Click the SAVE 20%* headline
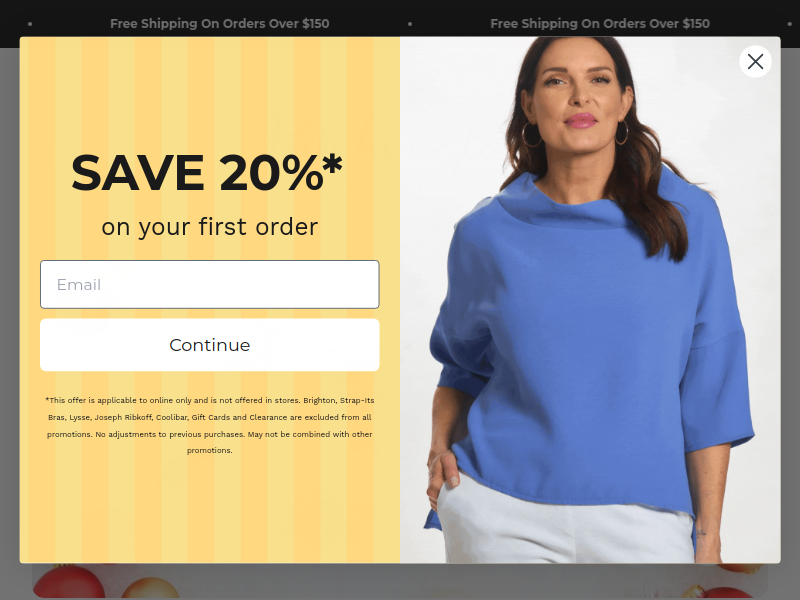Viewport: 800px width, 600px height. coord(207,173)
